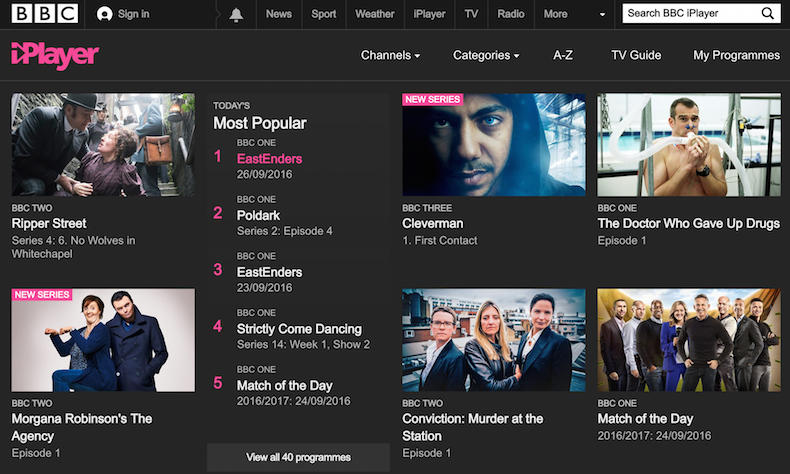The width and height of the screenshot is (790, 474).
Task: Open notifications bell icon
Action: click(x=236, y=15)
